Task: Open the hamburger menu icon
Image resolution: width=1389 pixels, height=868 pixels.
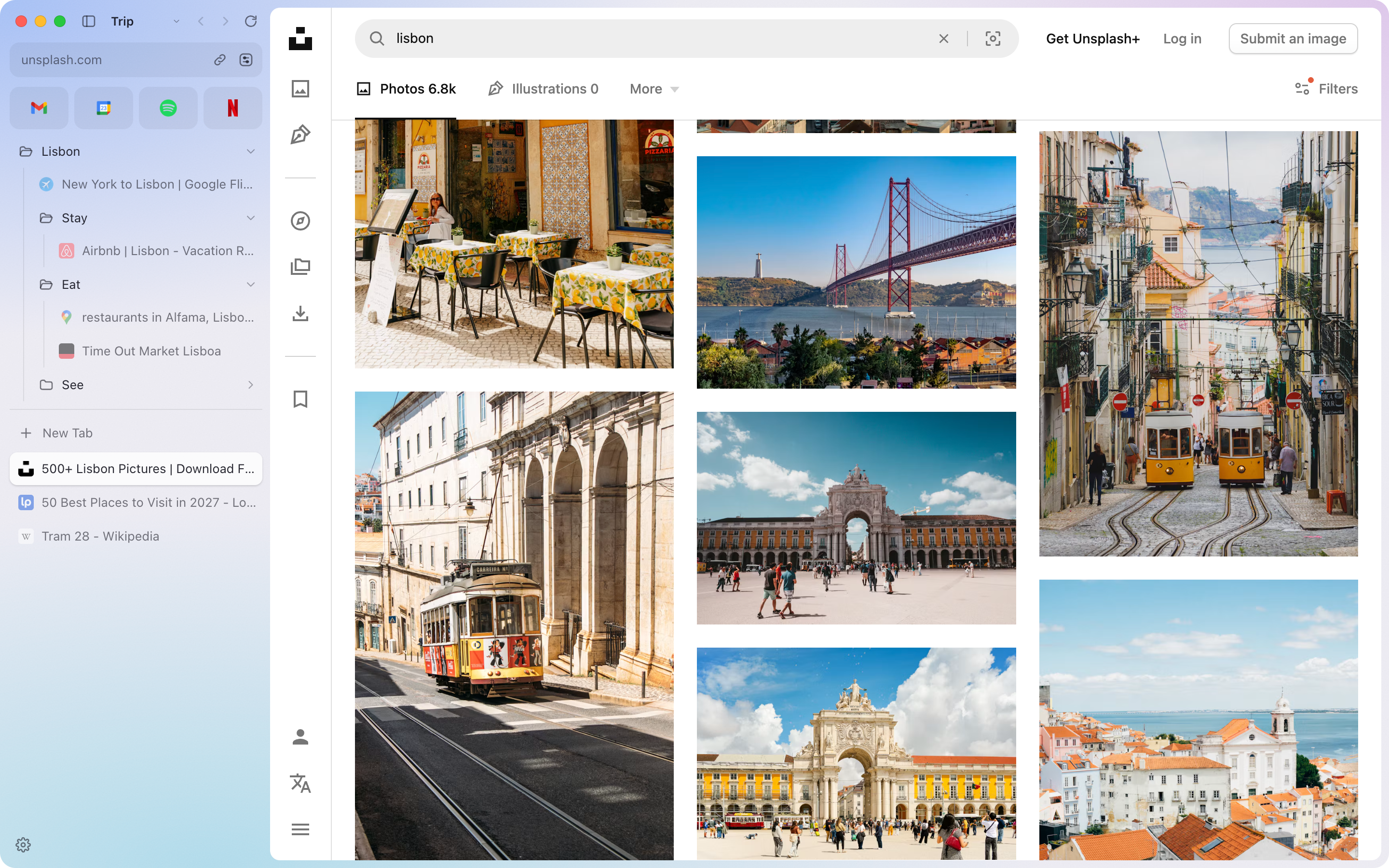Action: [x=300, y=829]
